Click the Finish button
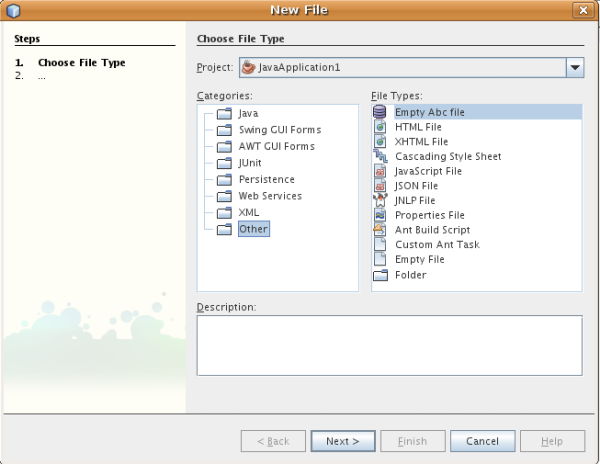 point(412,441)
